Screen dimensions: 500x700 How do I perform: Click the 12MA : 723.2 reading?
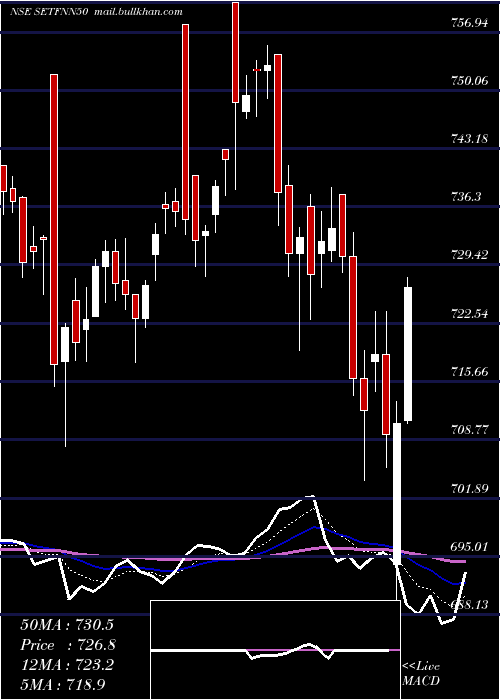click(x=67, y=665)
